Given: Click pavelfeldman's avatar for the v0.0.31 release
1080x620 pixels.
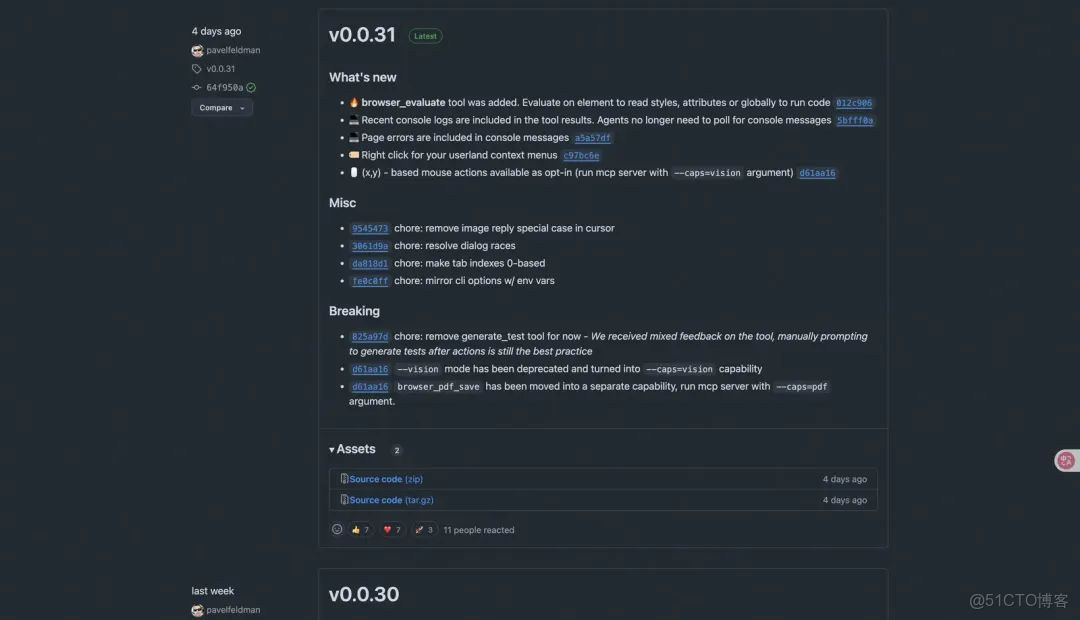Looking at the screenshot, I should [197, 50].
